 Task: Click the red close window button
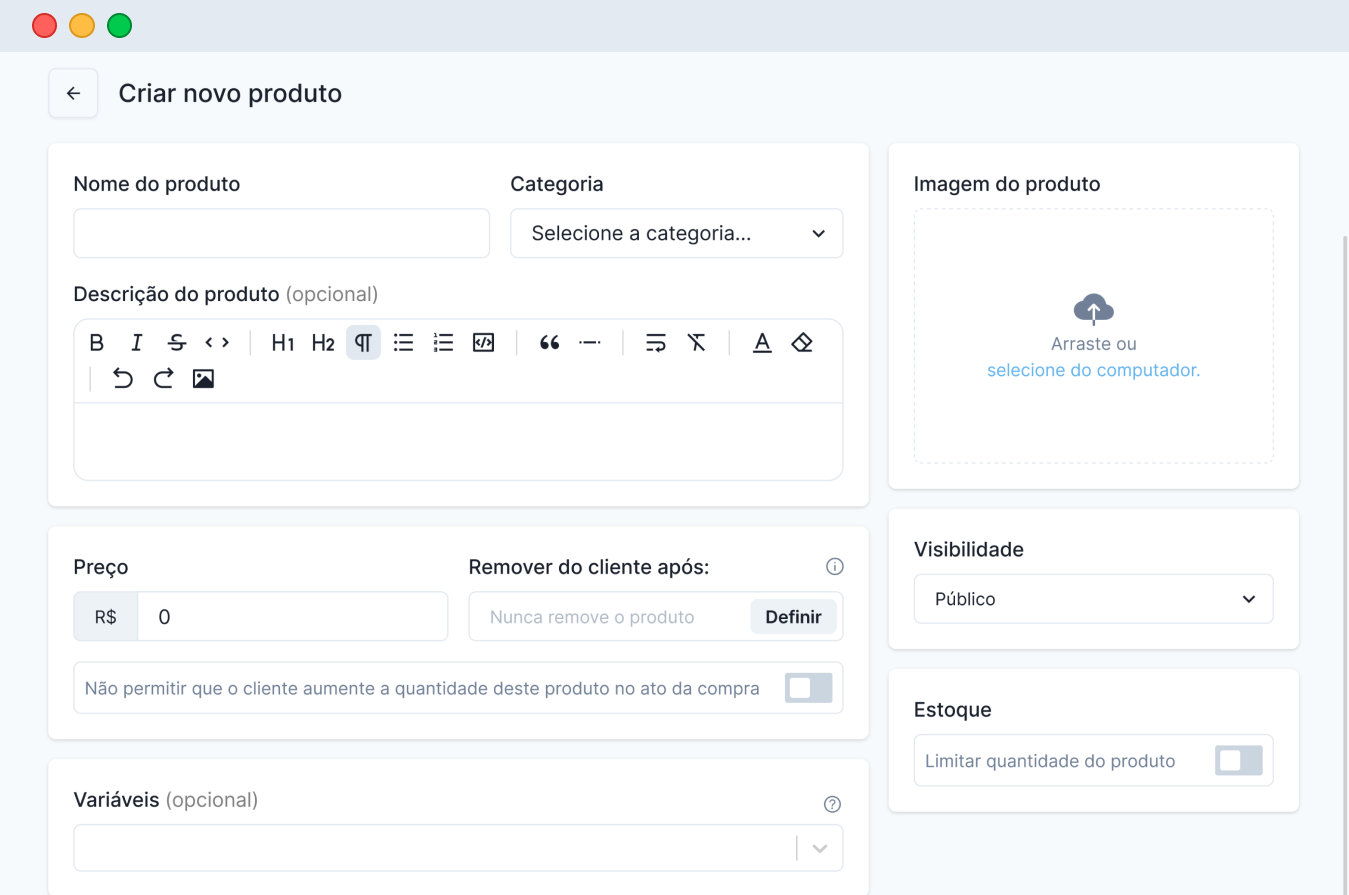(x=44, y=25)
